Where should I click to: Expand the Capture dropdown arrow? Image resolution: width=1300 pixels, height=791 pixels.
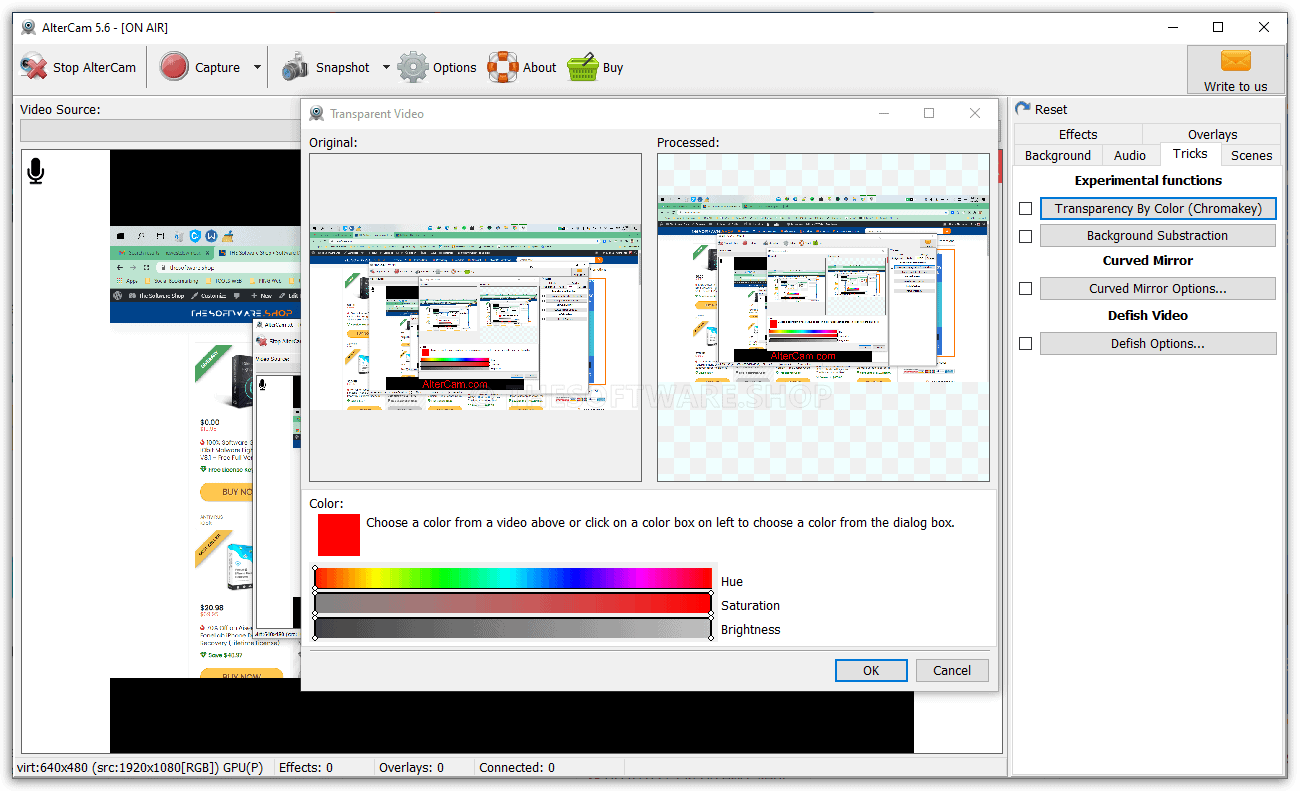tap(257, 68)
